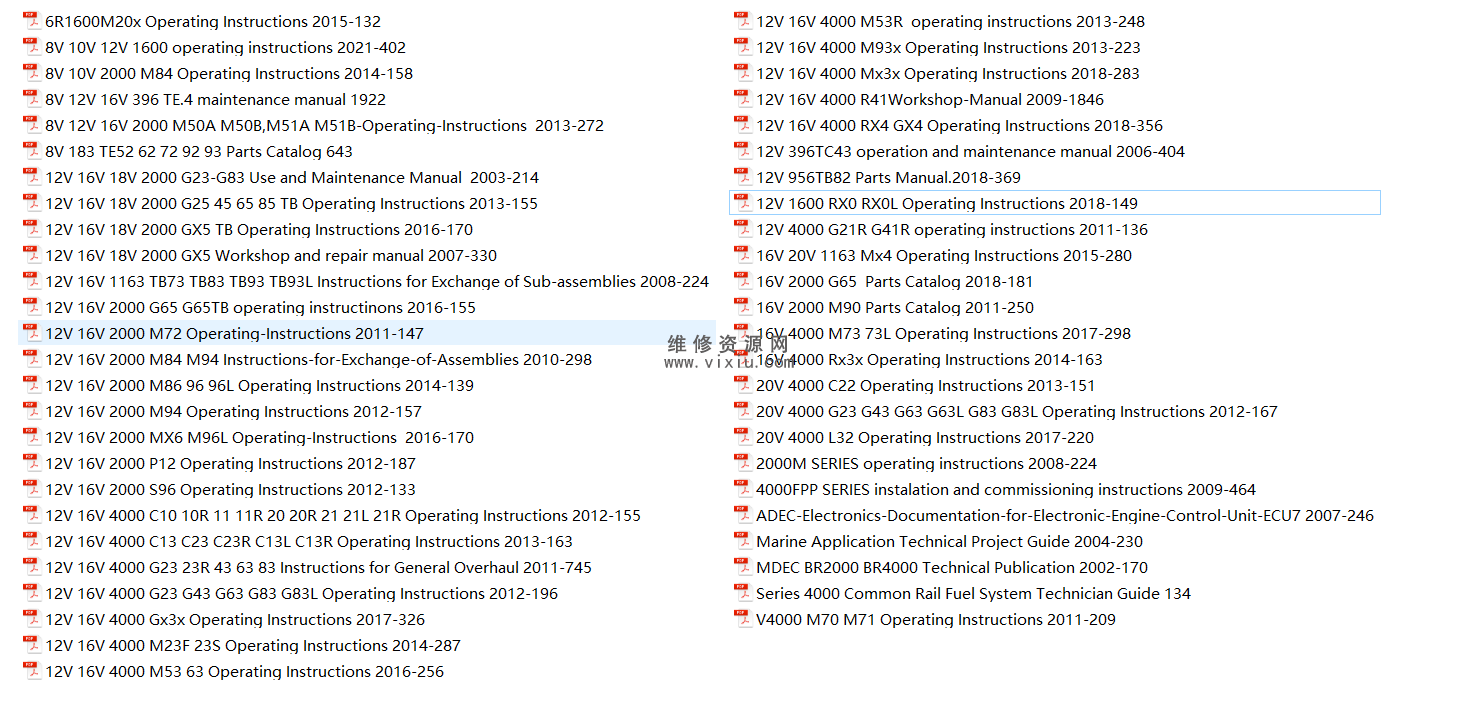Screen dimensions: 1460x706
Task: Select 12V 16V 4000 R41 Workshop-Manual file
Action: 929,100
